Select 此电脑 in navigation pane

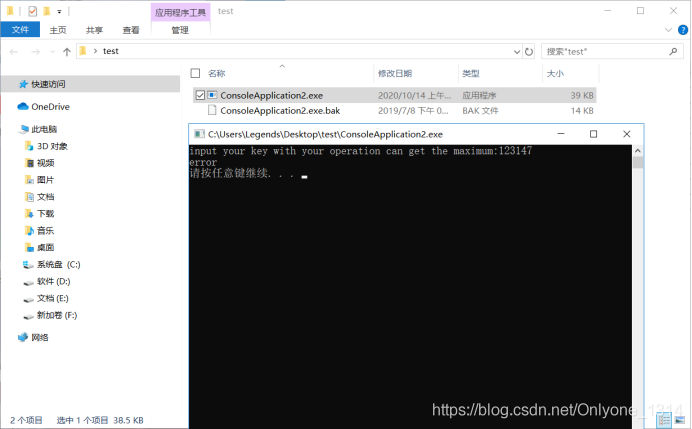click(x=44, y=129)
